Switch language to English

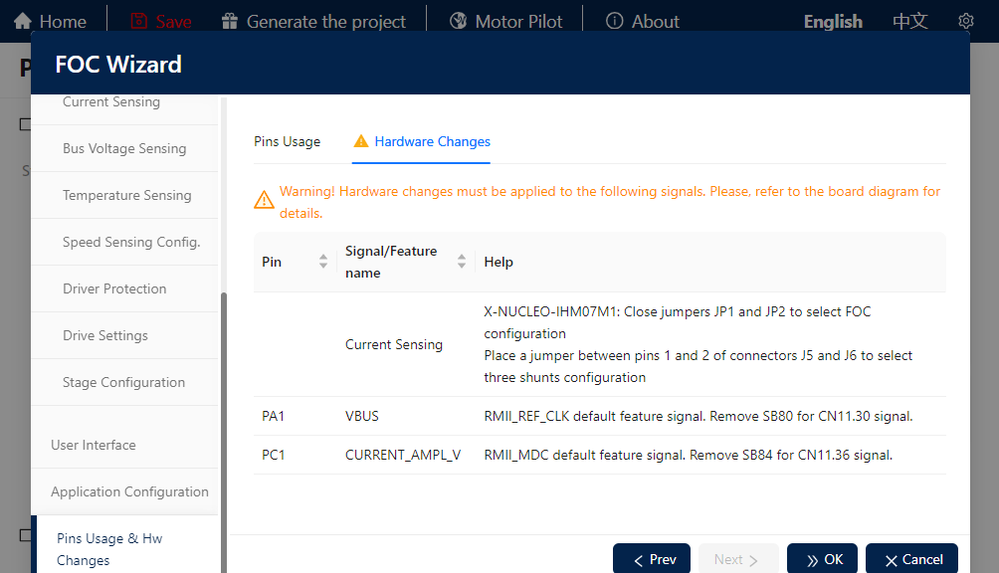pos(833,21)
